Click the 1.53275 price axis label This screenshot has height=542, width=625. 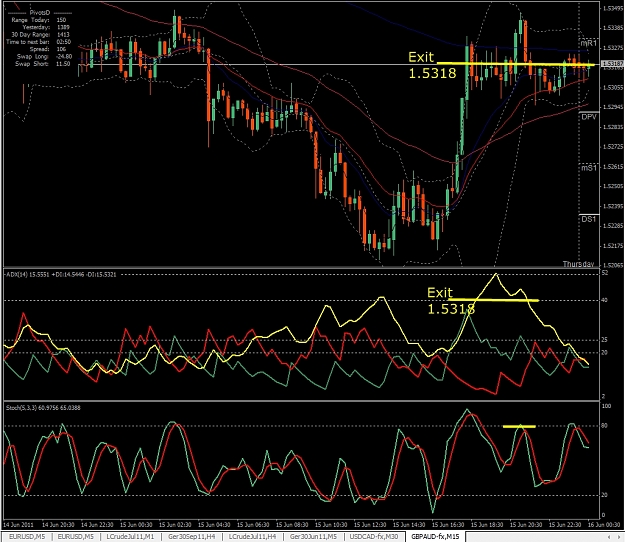coord(613,48)
